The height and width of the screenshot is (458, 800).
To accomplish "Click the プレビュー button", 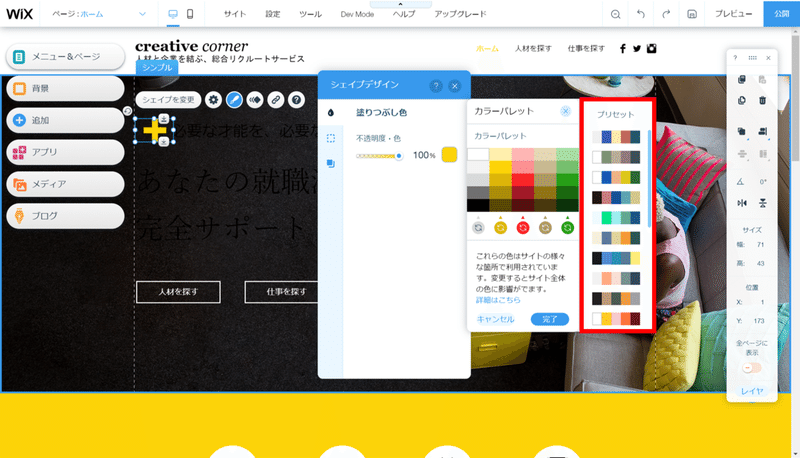I will pyautogui.click(x=733, y=14).
